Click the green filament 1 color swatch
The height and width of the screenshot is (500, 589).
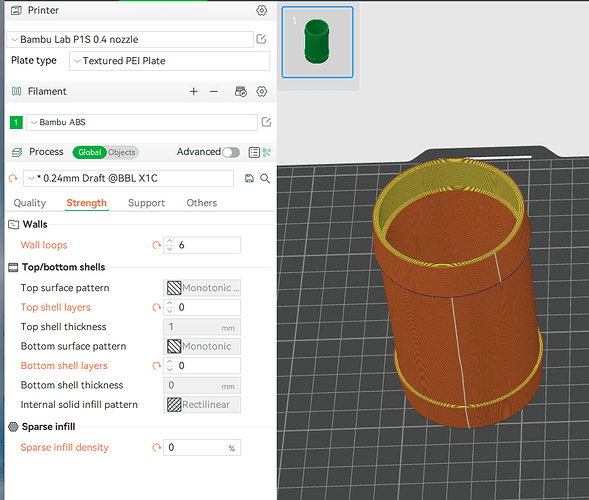pos(16,122)
